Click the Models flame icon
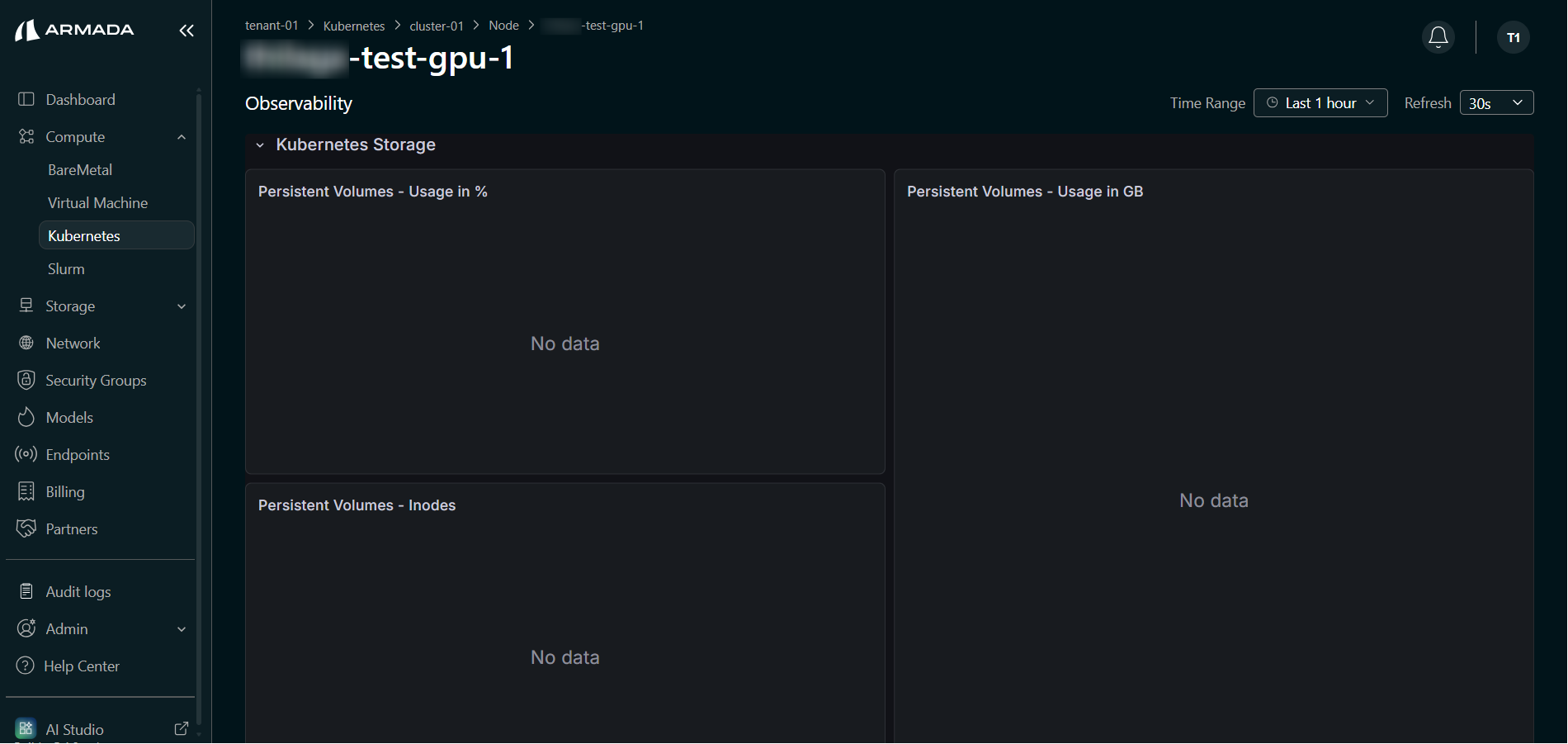The image size is (1568, 744). pos(26,417)
